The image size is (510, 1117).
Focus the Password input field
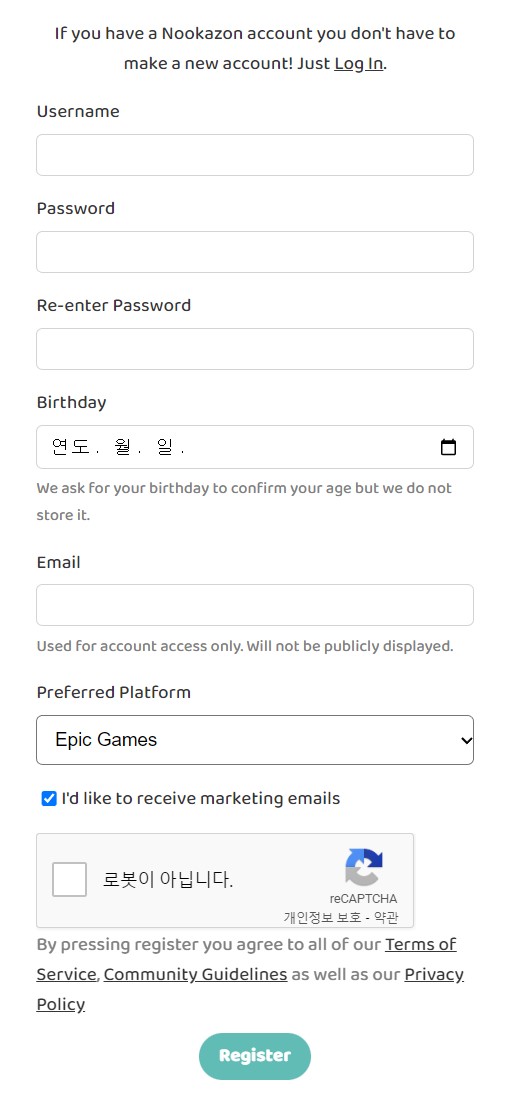pyautogui.click(x=255, y=252)
